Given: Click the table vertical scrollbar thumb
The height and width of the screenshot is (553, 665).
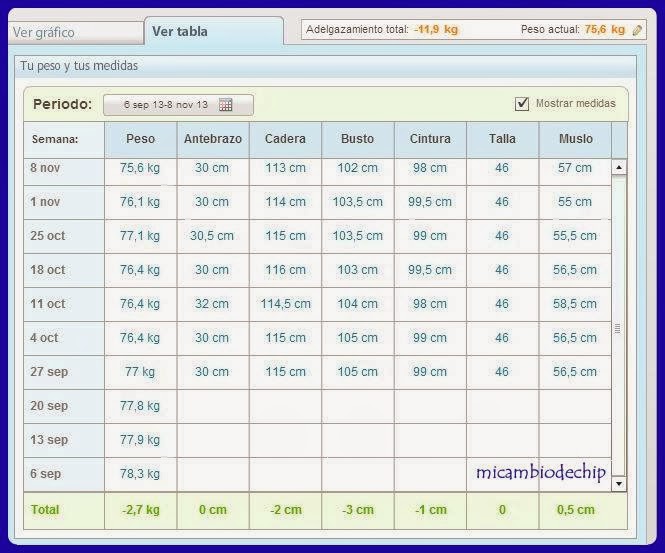Looking at the screenshot, I should coord(619,325).
